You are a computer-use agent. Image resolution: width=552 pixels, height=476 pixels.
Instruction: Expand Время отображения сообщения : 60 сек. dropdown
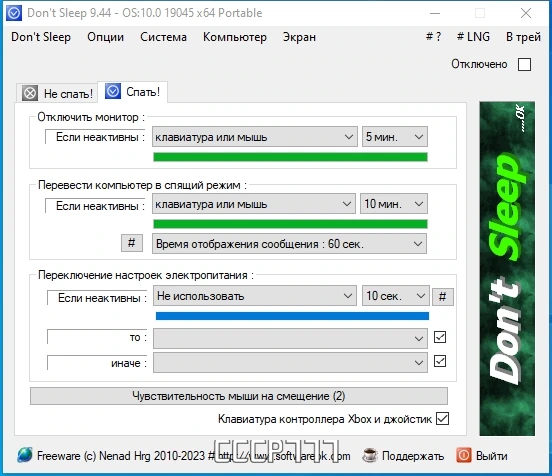[x=289, y=244]
